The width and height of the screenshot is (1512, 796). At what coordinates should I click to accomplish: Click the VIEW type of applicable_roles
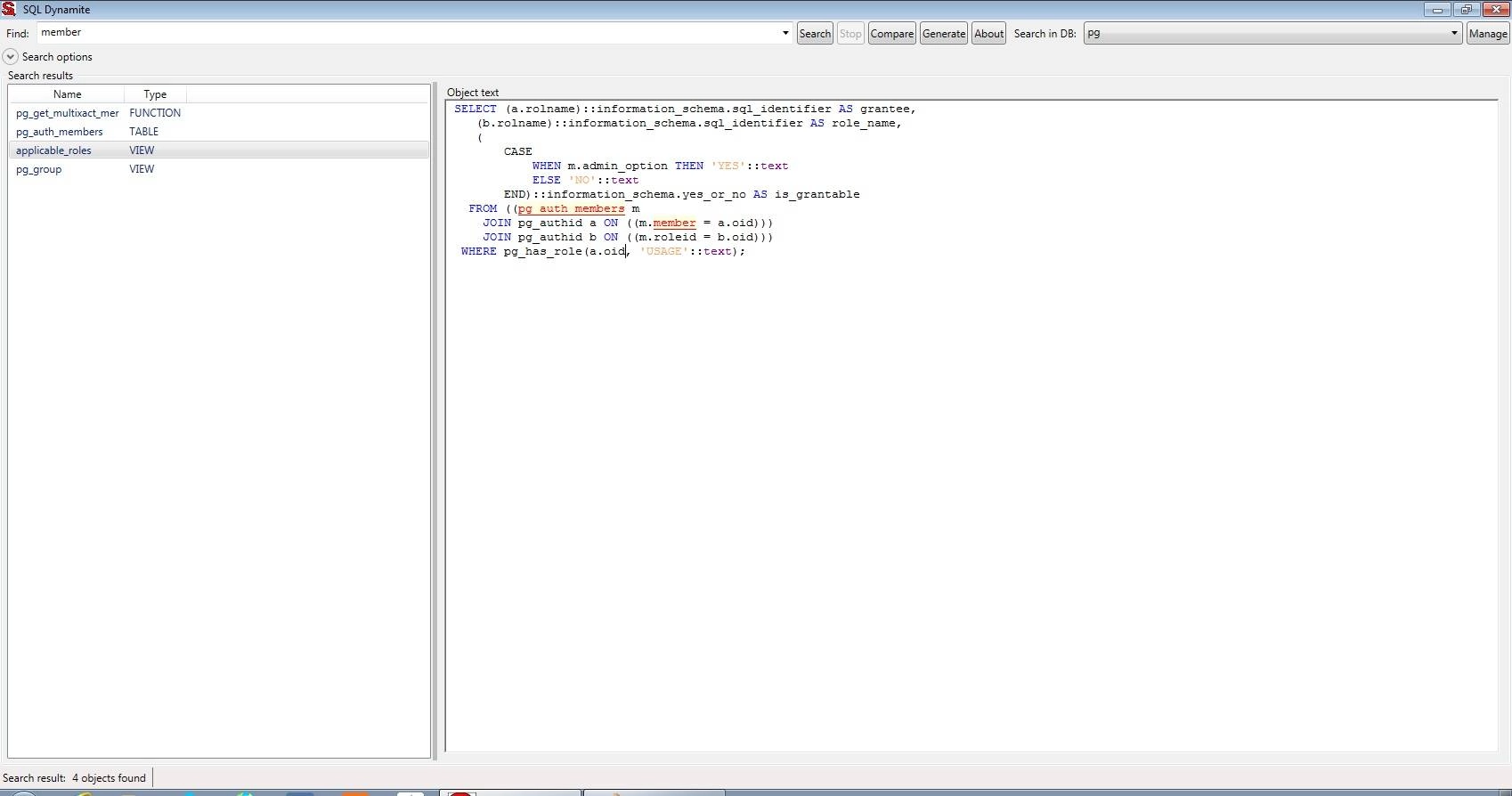(x=142, y=150)
